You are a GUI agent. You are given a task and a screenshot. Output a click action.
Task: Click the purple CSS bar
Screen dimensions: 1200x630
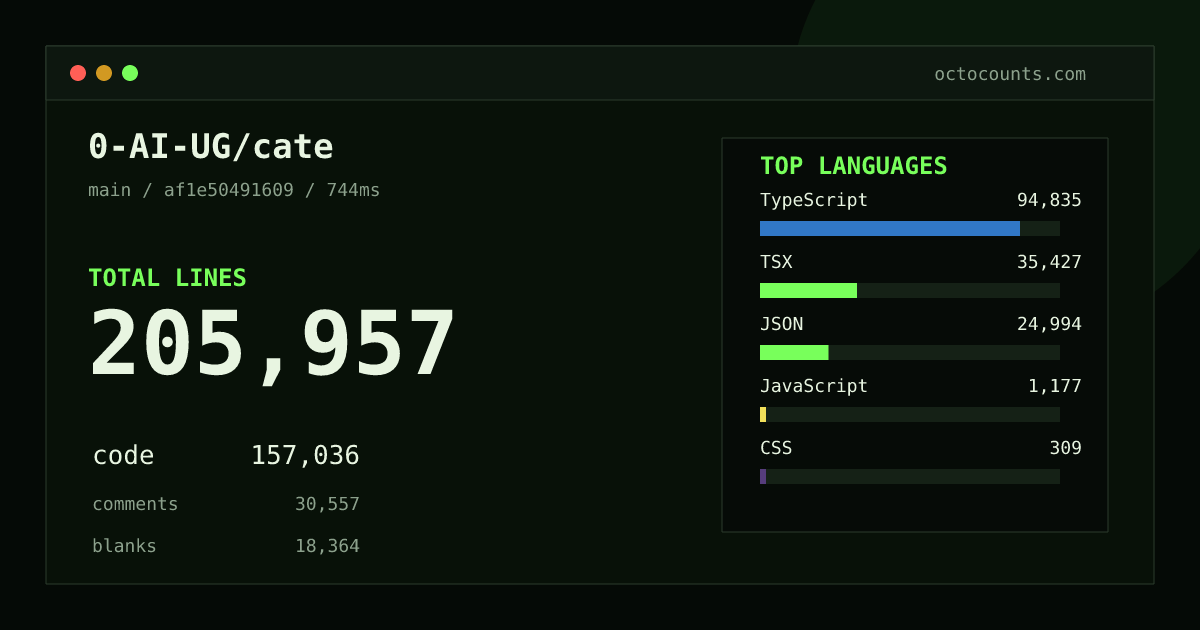763,476
